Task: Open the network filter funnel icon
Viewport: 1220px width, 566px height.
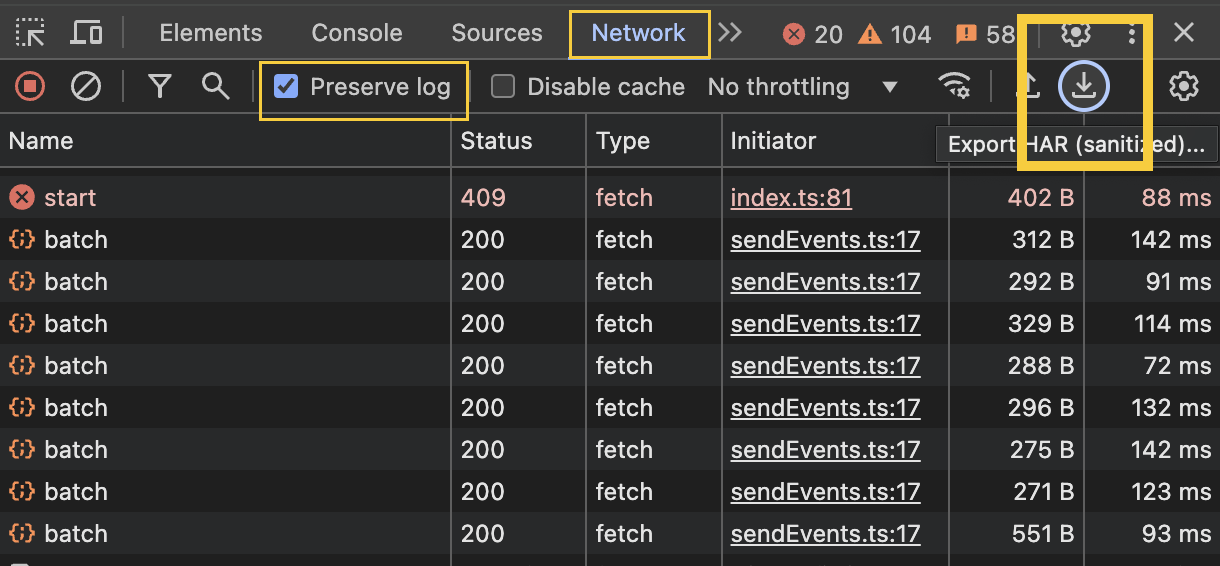Action: [x=159, y=87]
